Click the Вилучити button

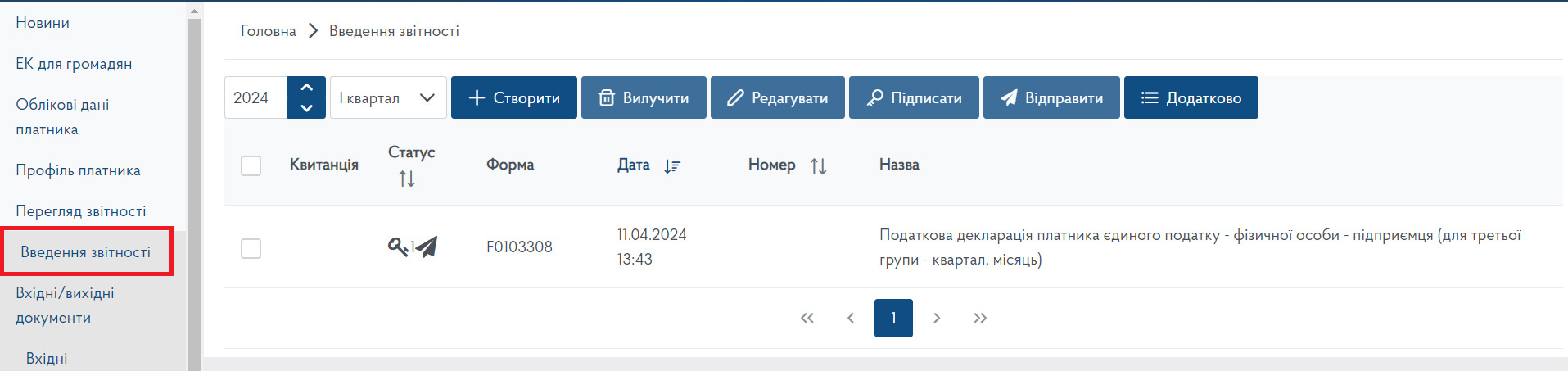click(x=644, y=97)
